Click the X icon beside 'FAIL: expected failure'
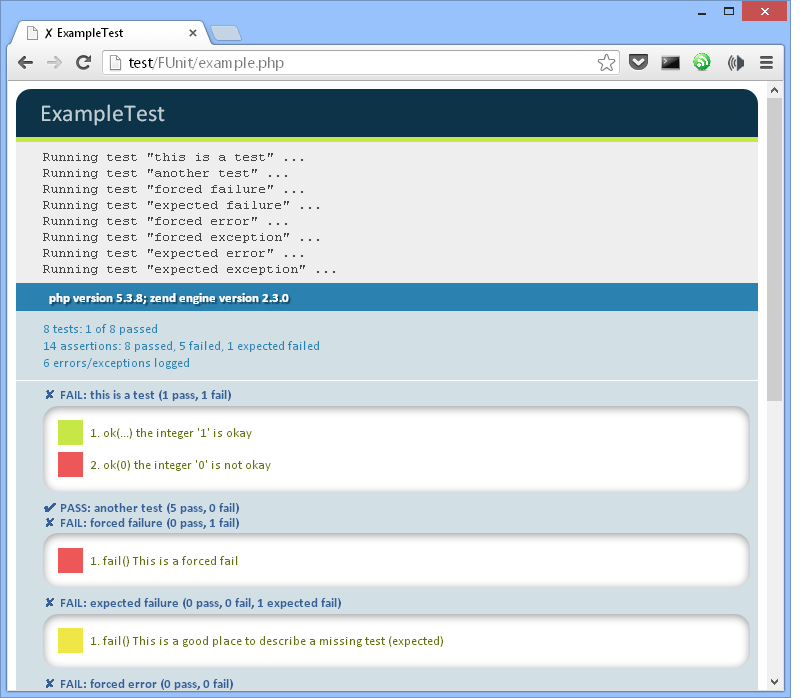The image size is (800, 698). click(x=49, y=603)
